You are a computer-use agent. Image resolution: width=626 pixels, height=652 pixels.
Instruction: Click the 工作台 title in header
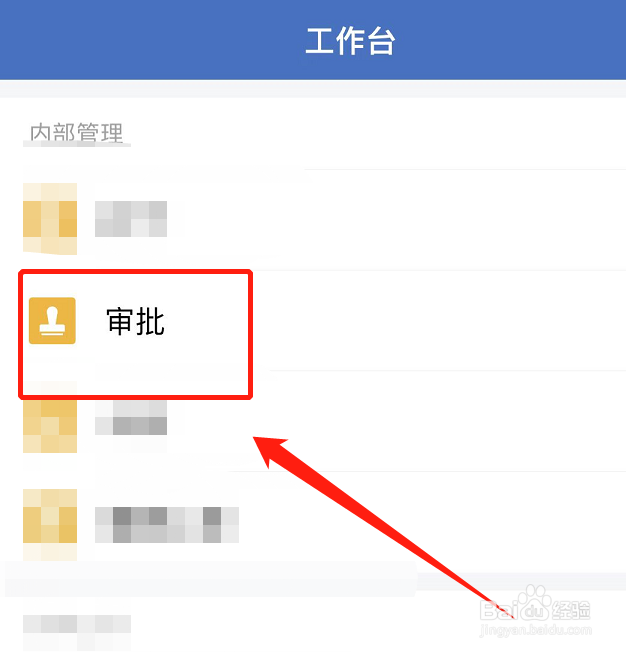point(350,41)
